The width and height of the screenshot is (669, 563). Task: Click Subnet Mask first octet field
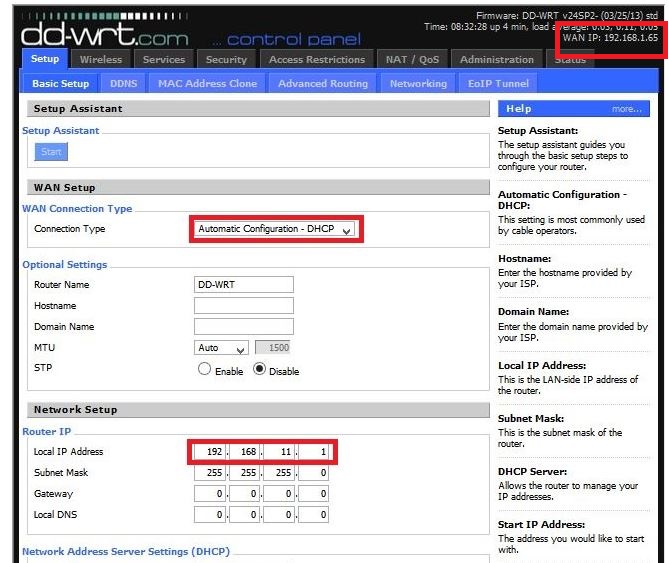210,473
